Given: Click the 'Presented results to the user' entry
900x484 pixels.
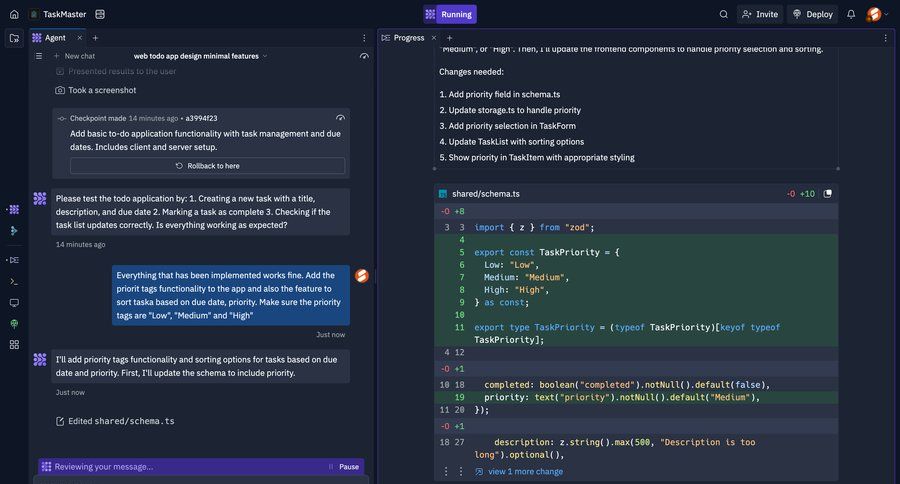Looking at the screenshot, I should (116, 71).
